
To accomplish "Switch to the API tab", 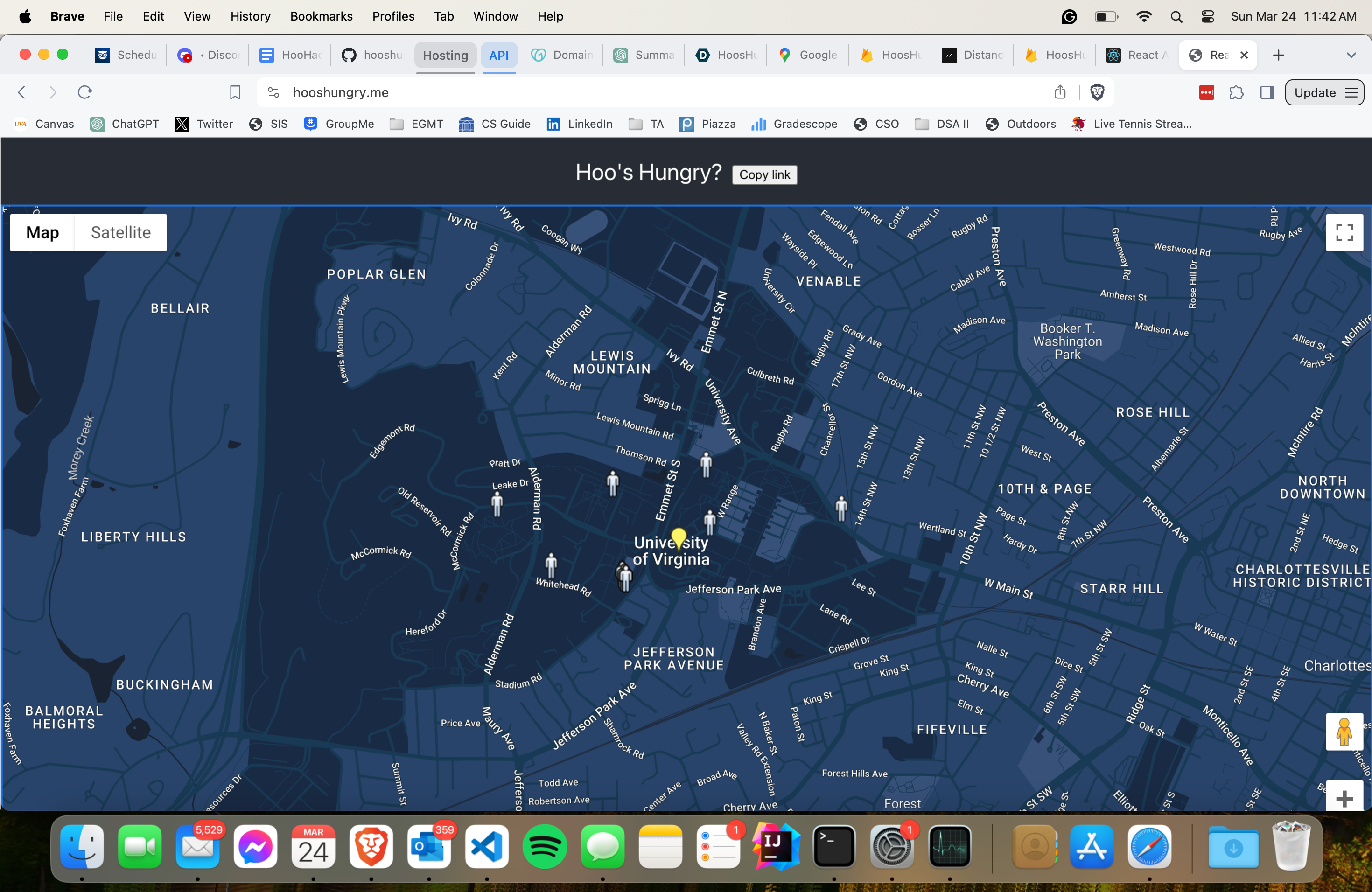I will [x=499, y=55].
